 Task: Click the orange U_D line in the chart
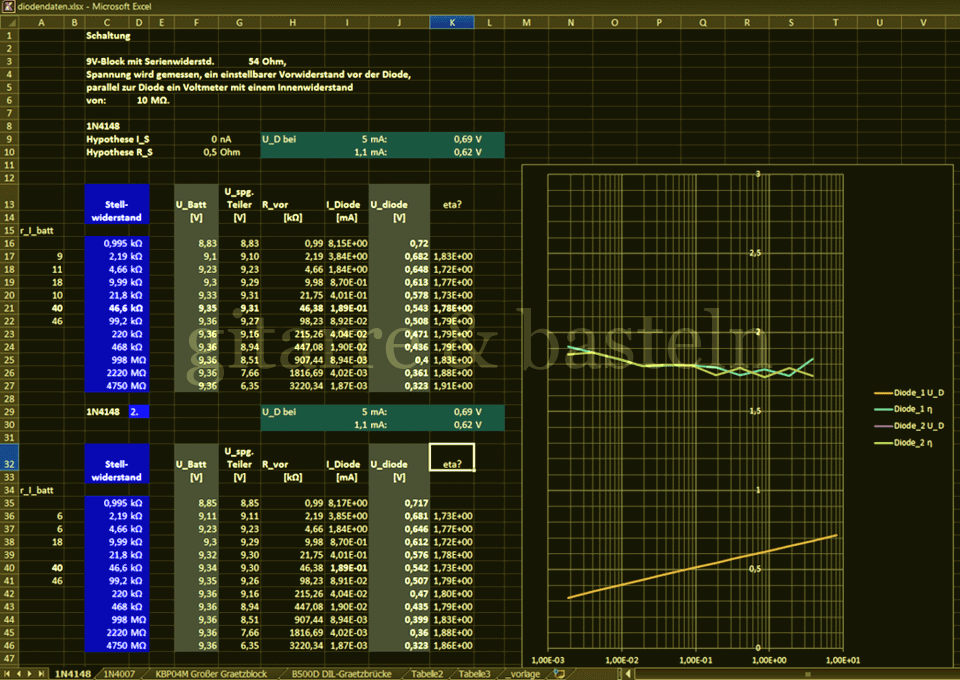pos(702,567)
